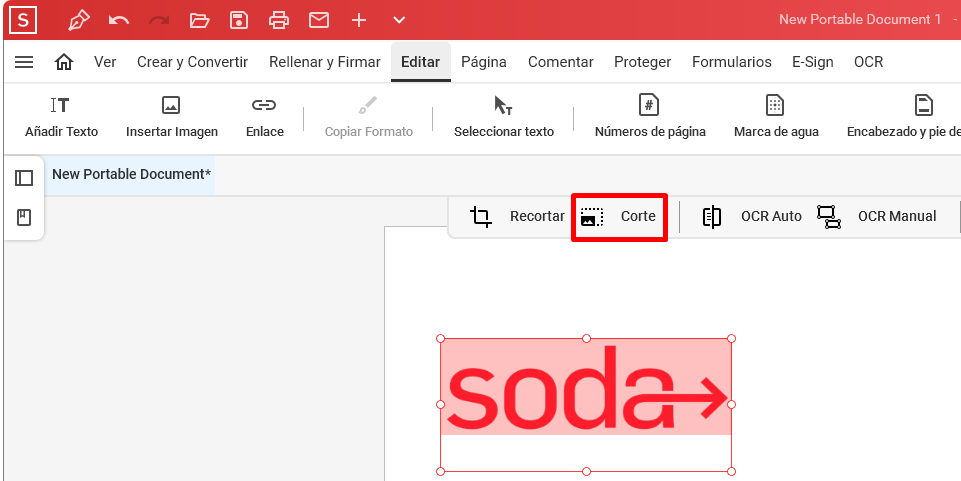Viewport: 961px width, 481px height.
Task: Open the hamburger menu
Action: tap(24, 62)
